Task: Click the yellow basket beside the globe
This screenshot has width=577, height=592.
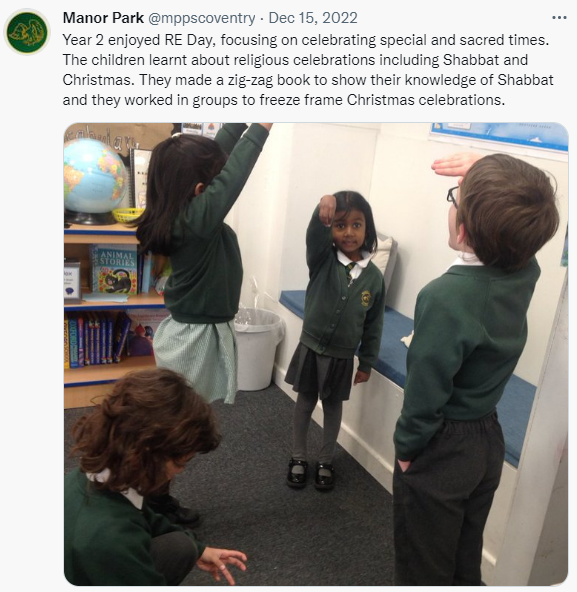Action: 127,214
